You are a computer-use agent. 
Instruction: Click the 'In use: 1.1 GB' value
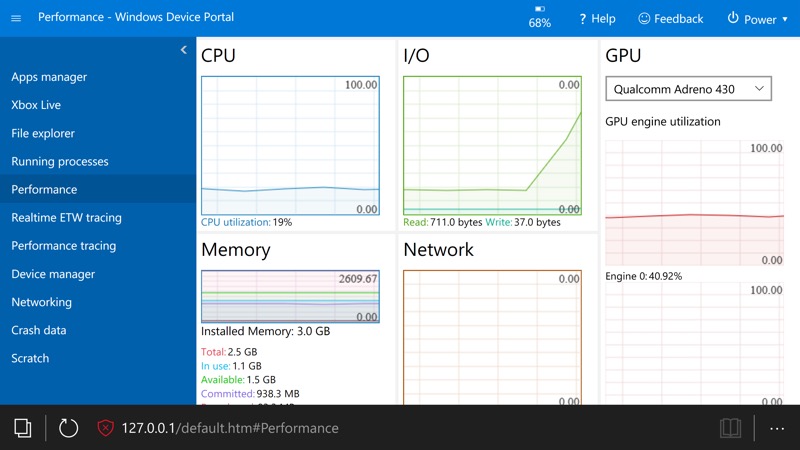point(231,366)
